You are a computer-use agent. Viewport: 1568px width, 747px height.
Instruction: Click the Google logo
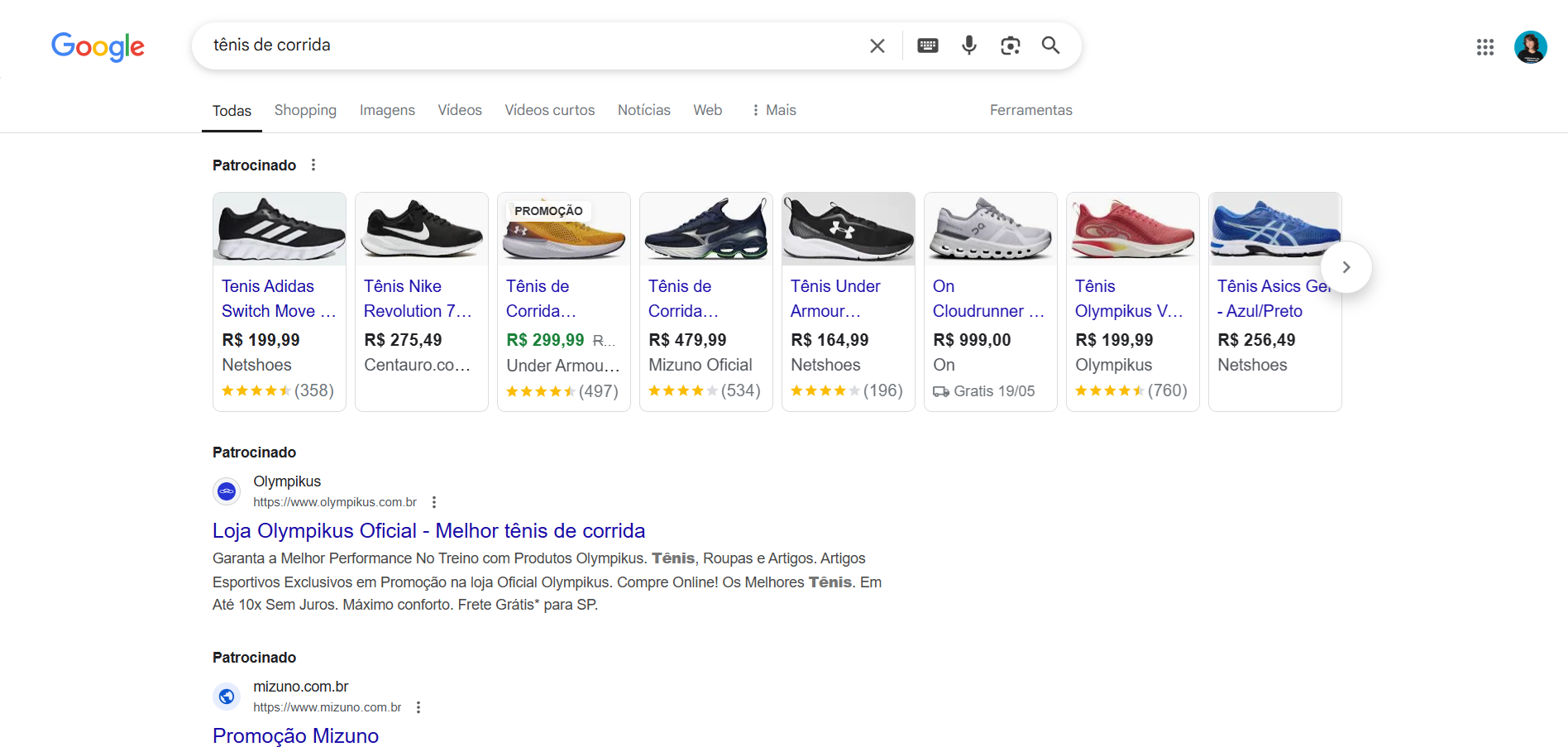(x=98, y=46)
